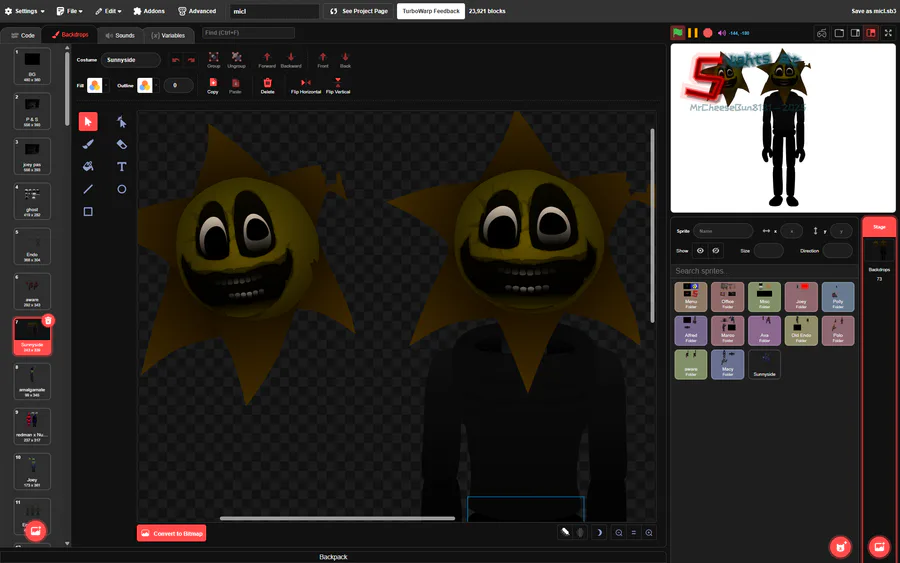
Task: Click Convert to Bitmap button
Action: click(172, 533)
